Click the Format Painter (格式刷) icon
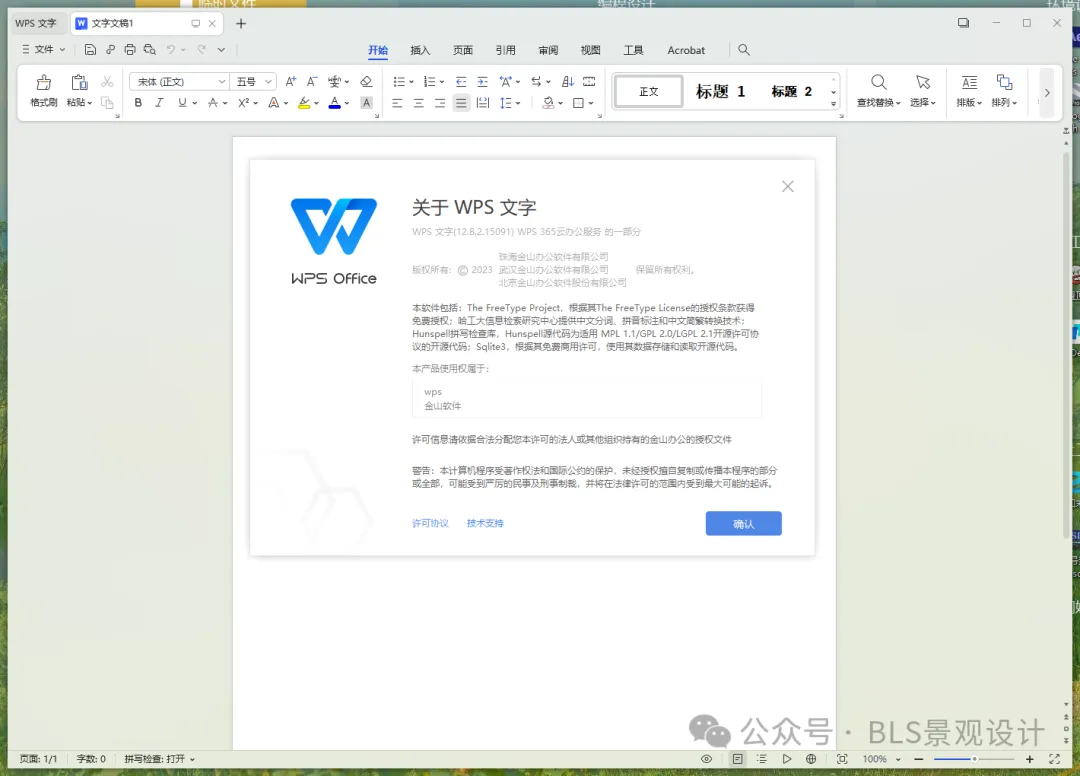This screenshot has height=776, width=1080. (43, 83)
